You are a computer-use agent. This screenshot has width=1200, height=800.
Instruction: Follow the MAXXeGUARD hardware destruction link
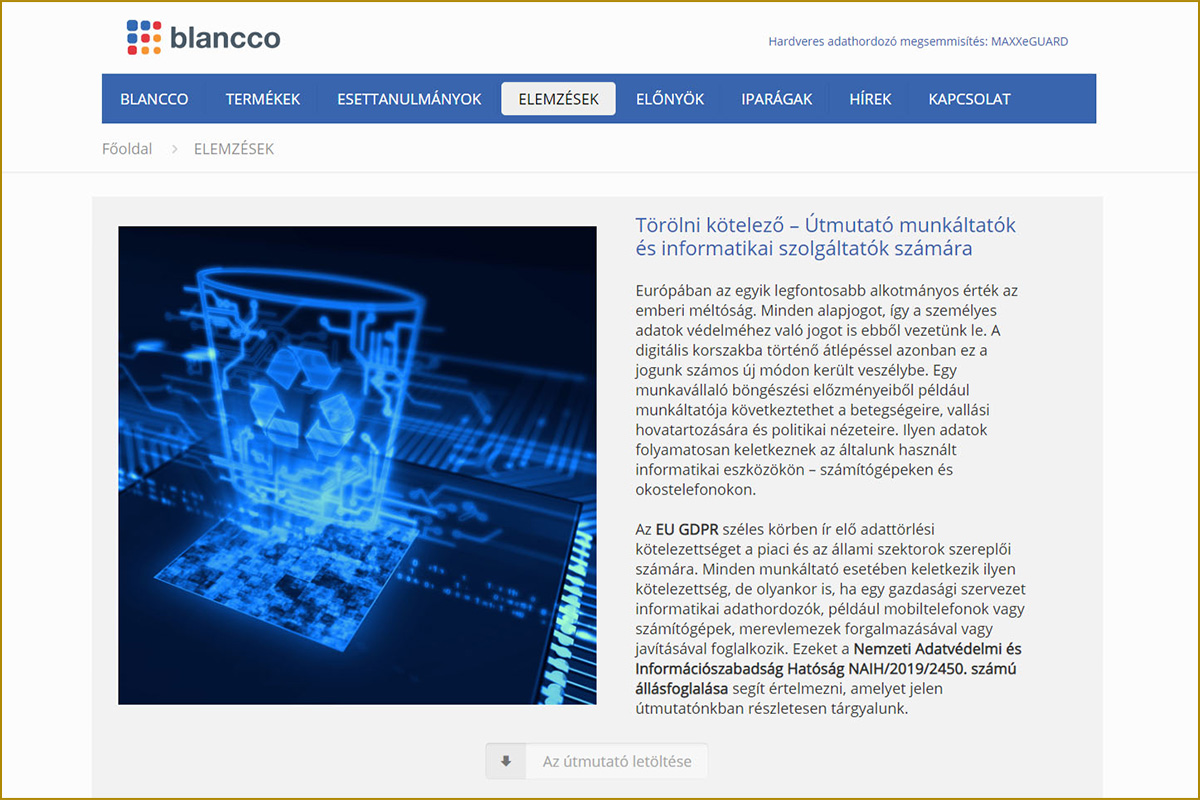point(918,42)
